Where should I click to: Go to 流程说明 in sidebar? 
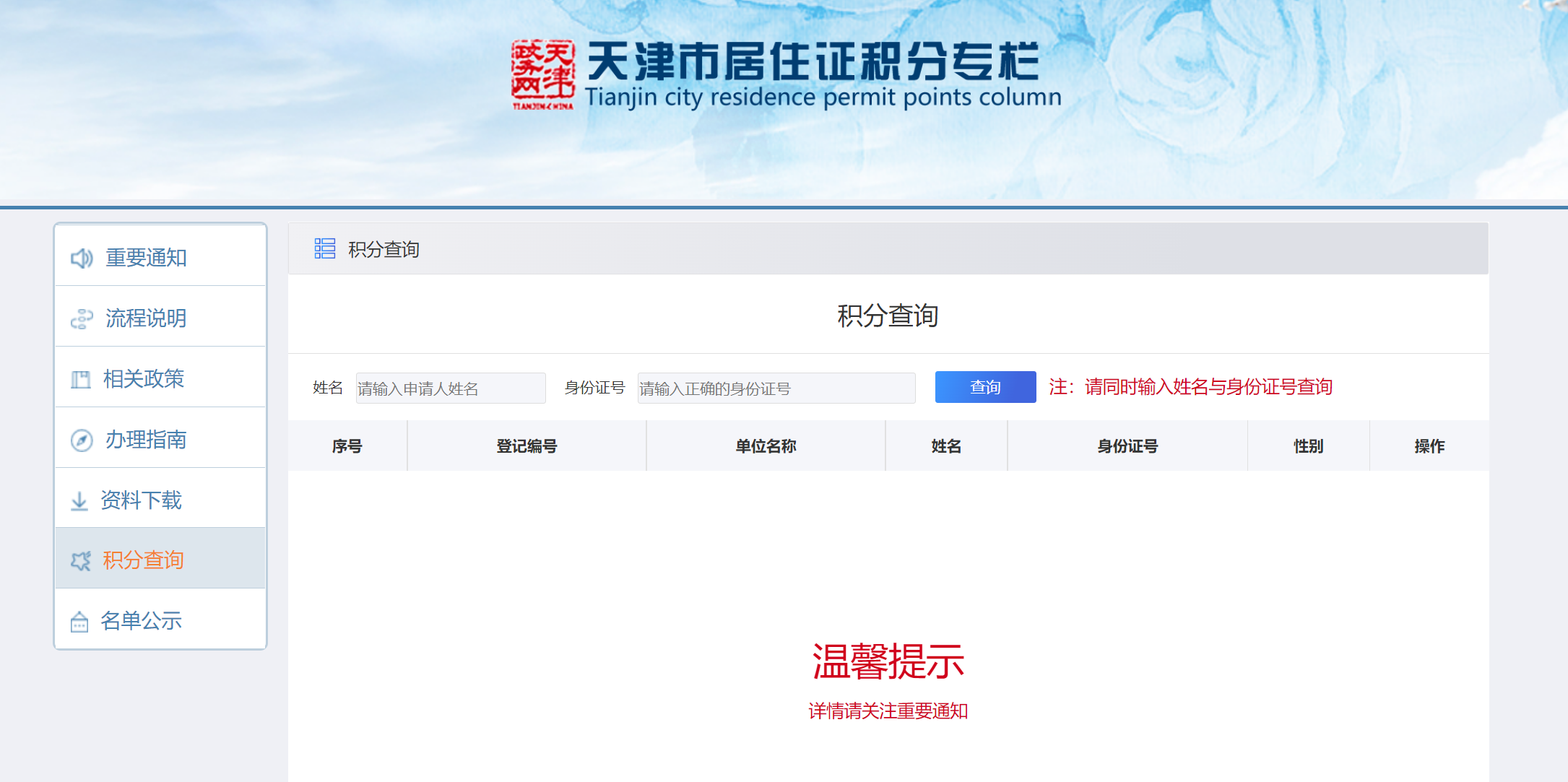pyautogui.click(x=147, y=318)
